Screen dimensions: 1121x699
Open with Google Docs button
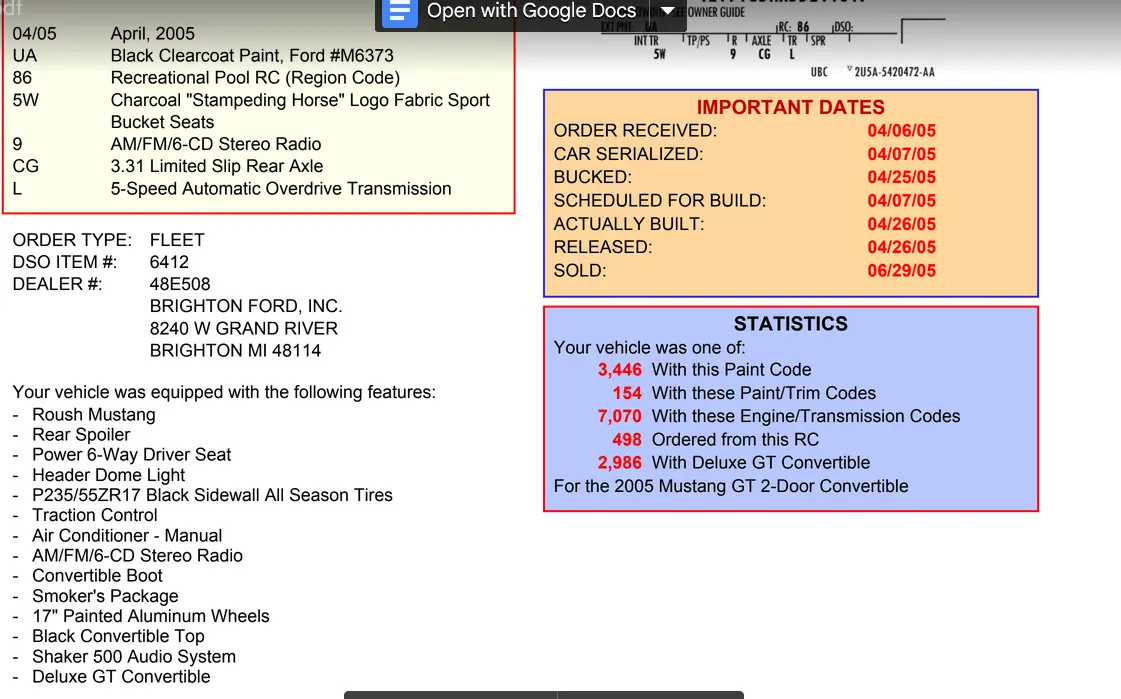pyautogui.click(x=530, y=11)
